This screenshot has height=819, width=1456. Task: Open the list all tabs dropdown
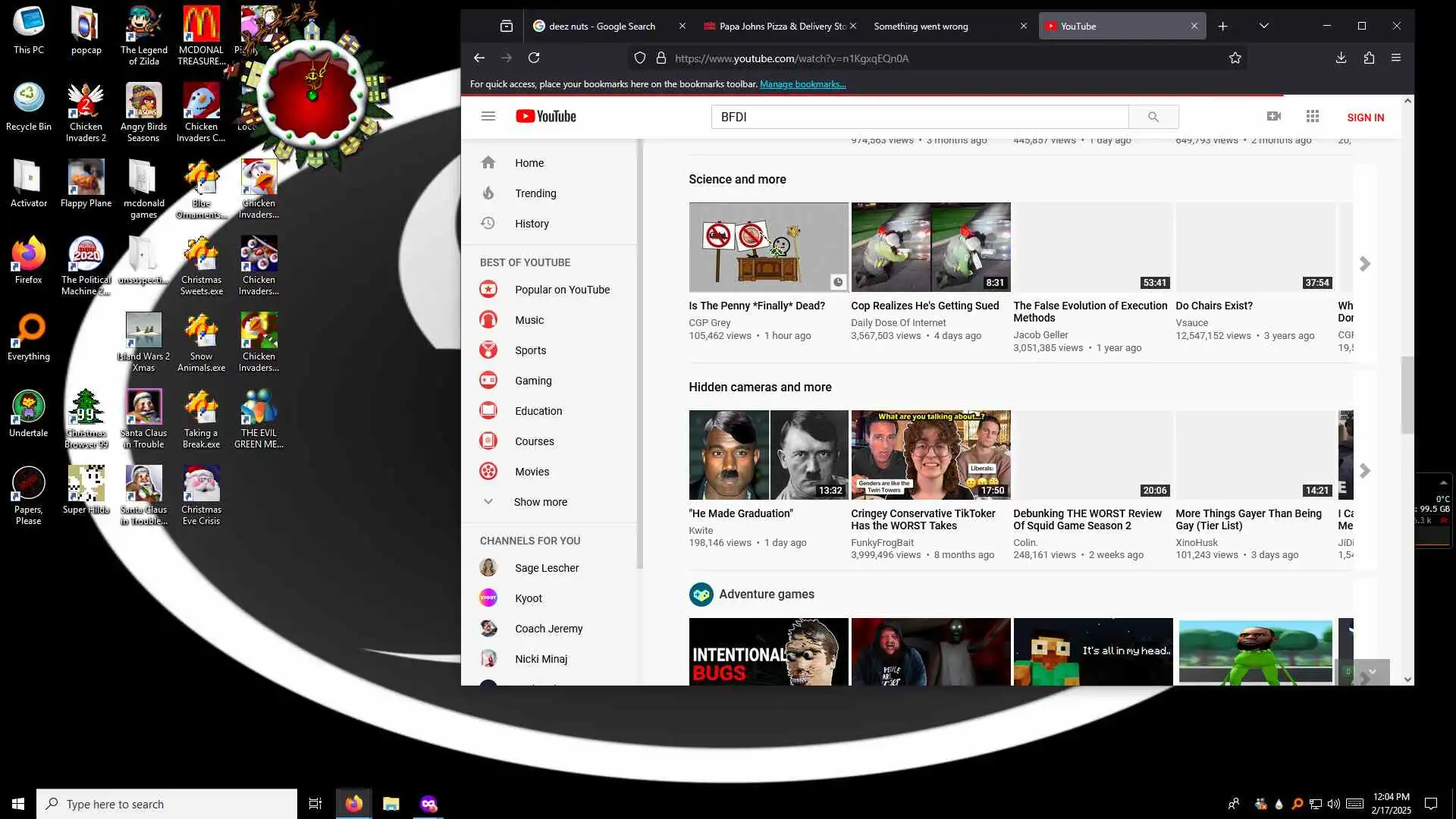[x=1263, y=26]
